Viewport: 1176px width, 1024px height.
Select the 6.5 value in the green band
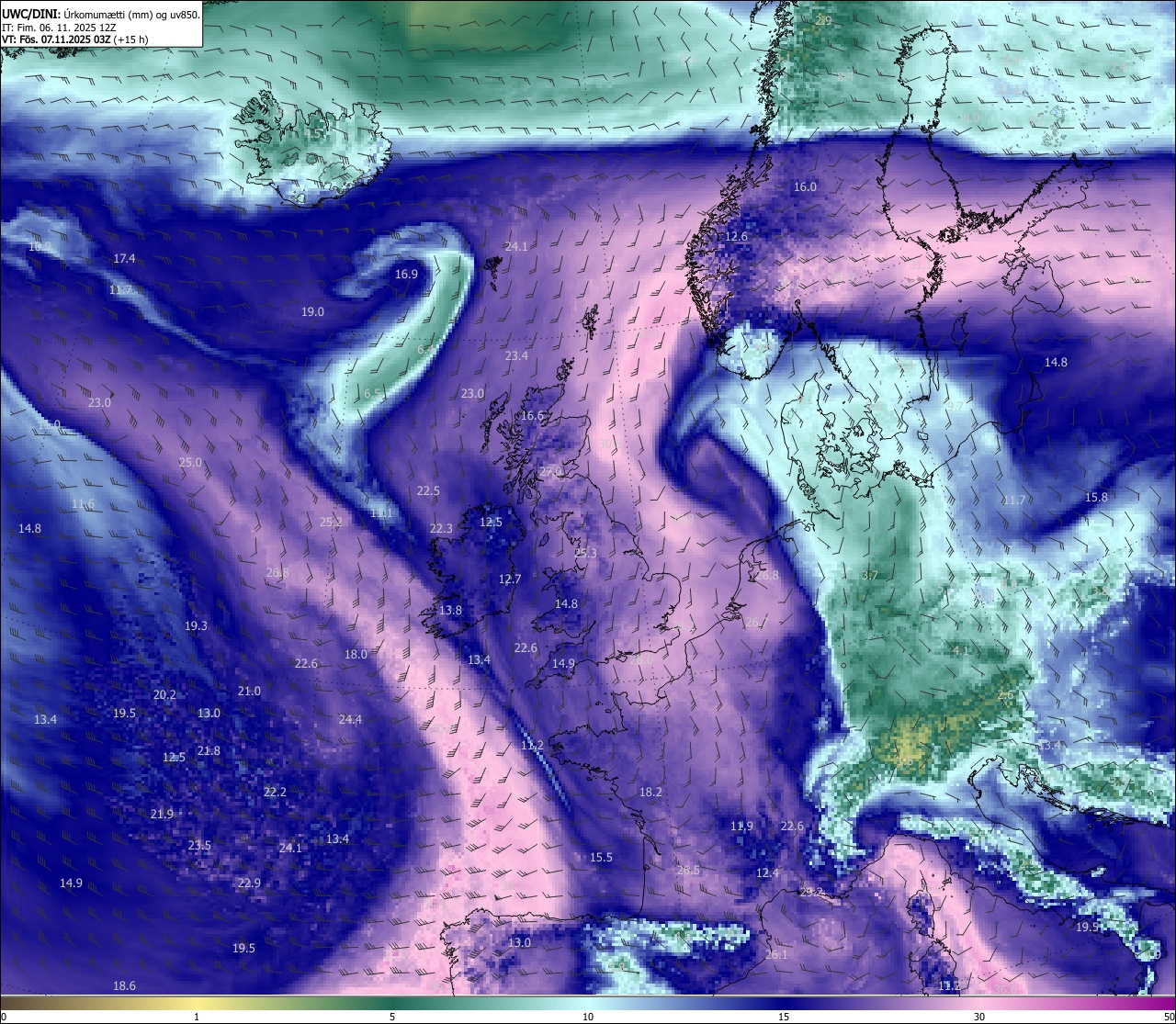click(373, 393)
